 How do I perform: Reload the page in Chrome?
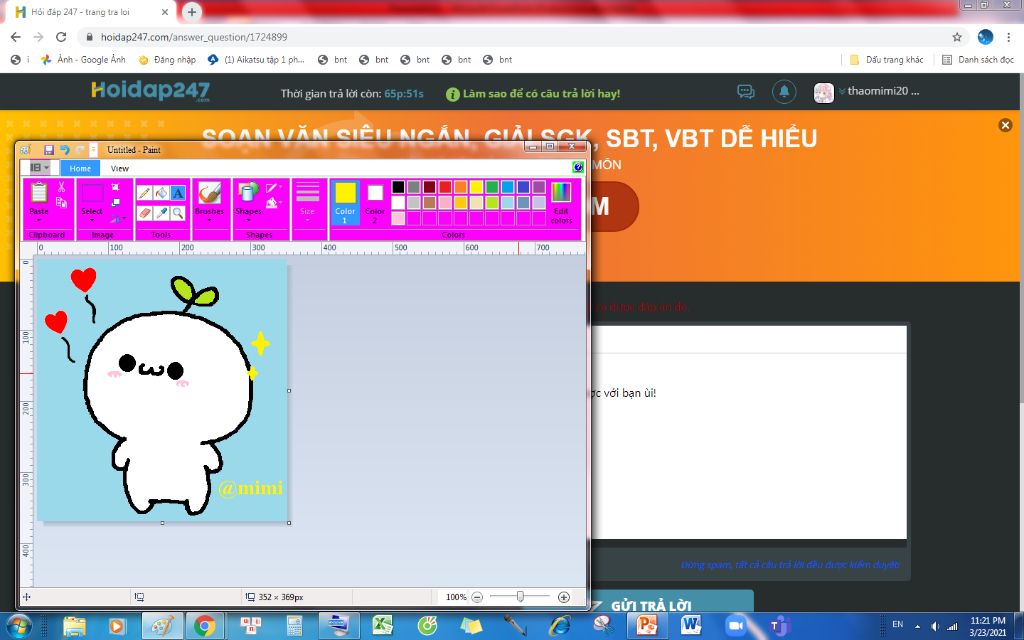coord(61,37)
